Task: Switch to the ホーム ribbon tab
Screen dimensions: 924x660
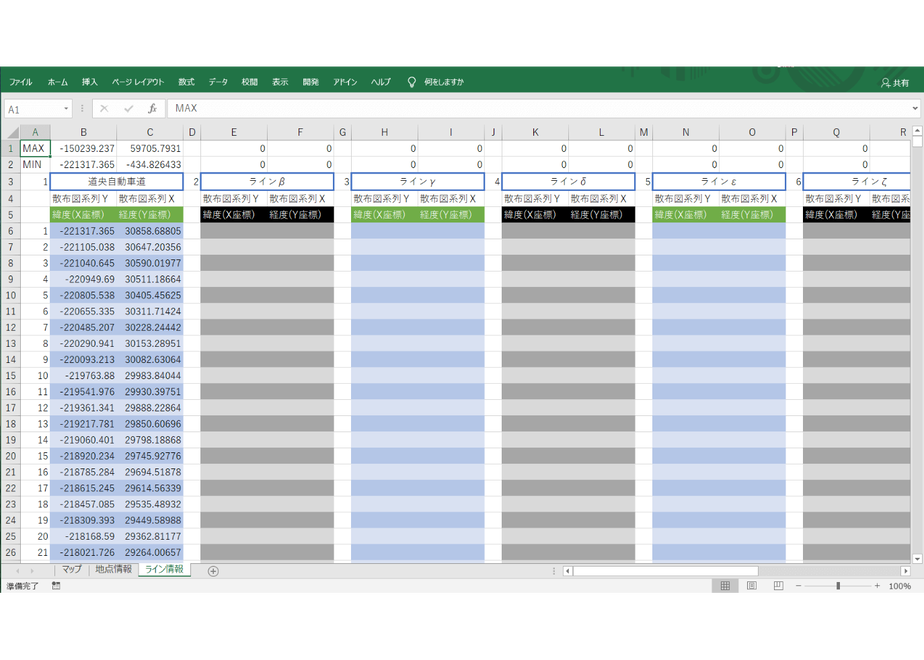Action: [58, 82]
